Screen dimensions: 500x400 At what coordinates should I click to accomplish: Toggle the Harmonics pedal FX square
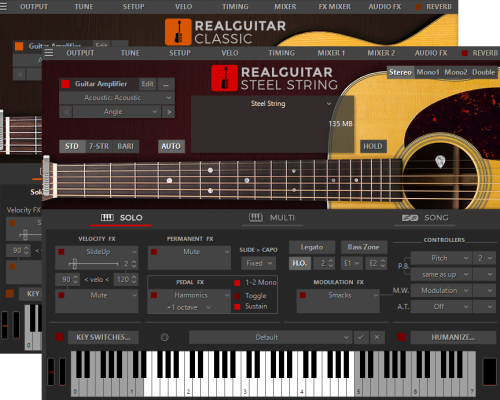(x=154, y=295)
